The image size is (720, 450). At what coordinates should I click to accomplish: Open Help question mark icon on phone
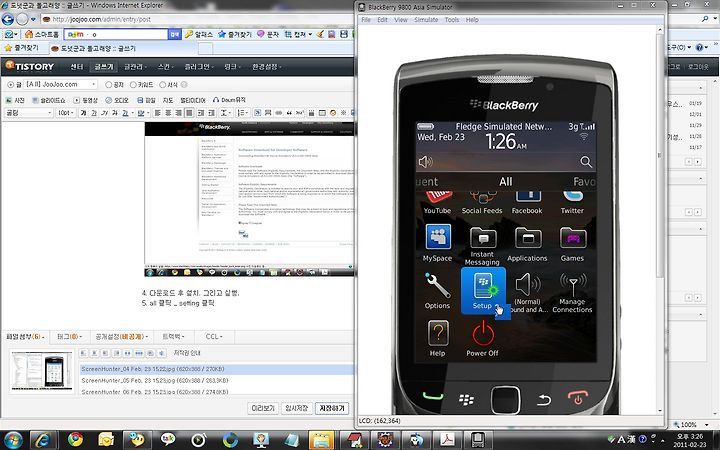[438, 339]
